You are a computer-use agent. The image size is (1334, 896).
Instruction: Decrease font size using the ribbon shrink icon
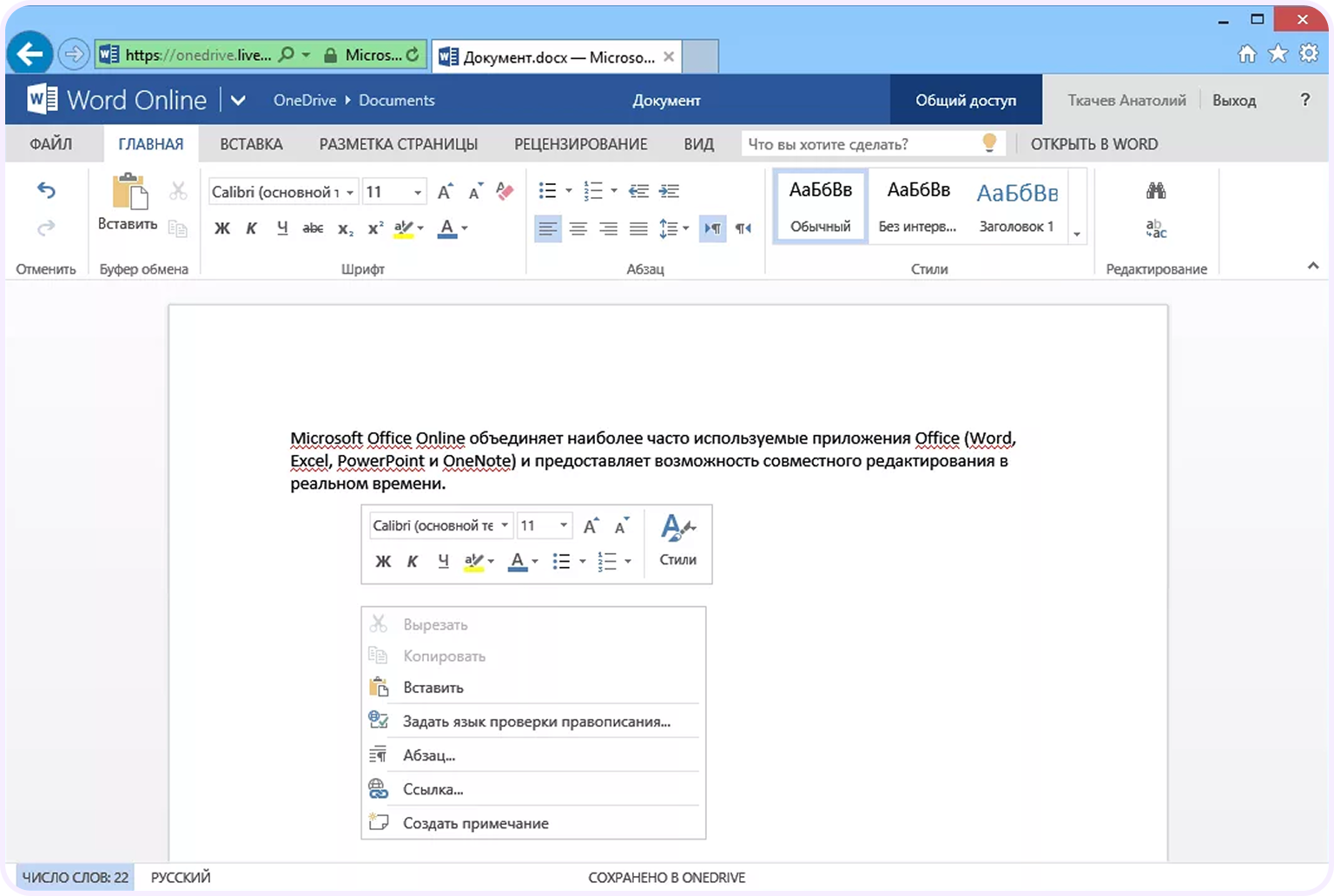(475, 191)
